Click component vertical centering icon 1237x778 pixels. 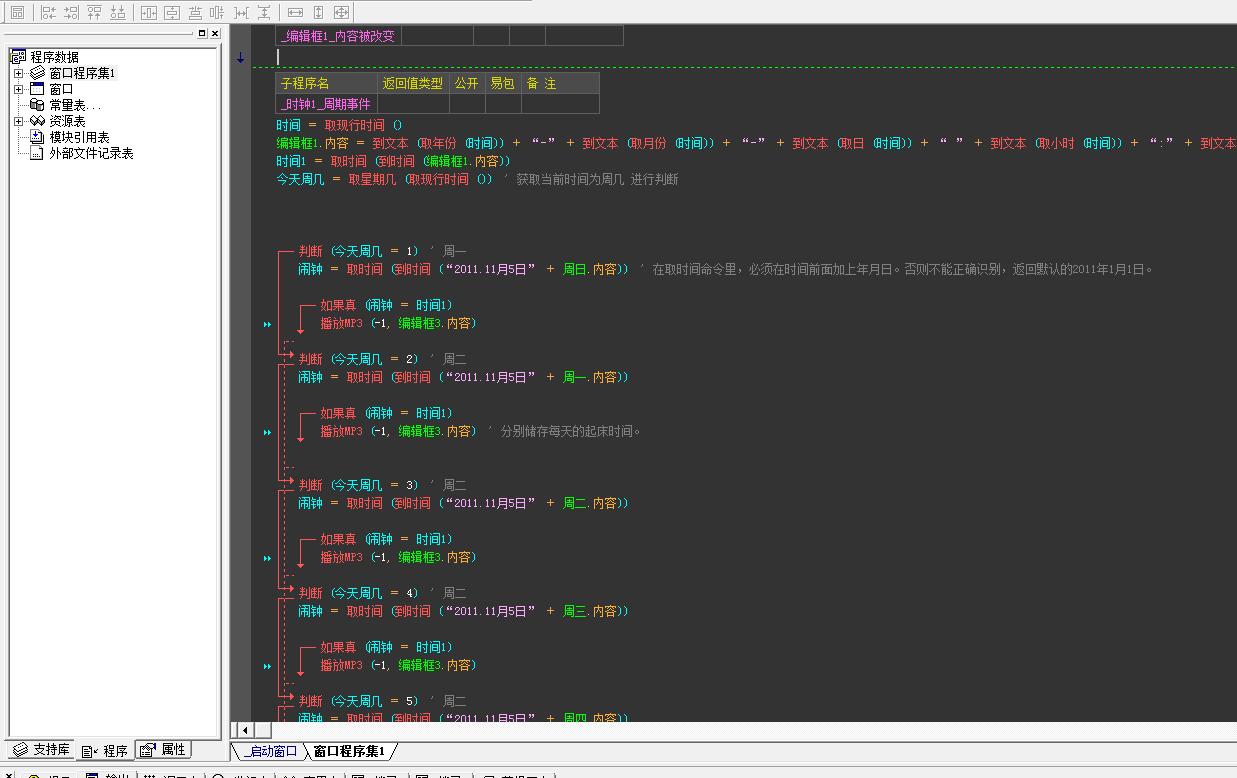217,12
